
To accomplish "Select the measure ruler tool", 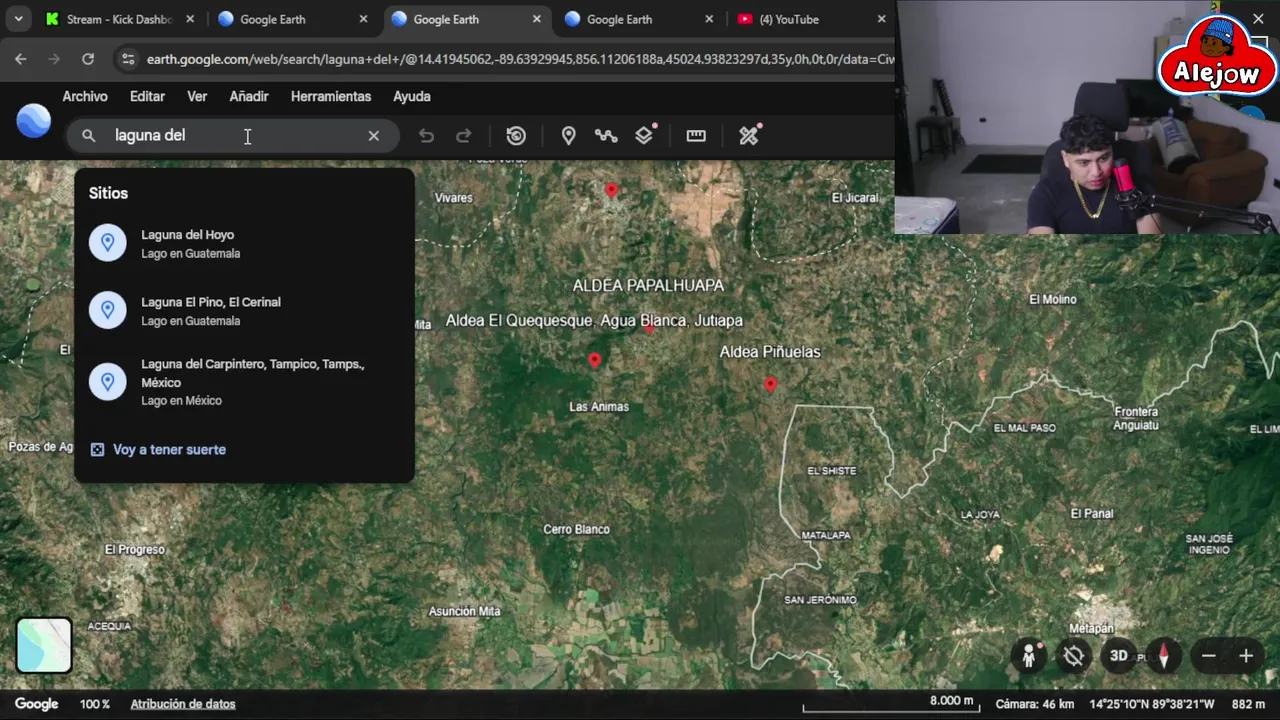I will coord(696,136).
